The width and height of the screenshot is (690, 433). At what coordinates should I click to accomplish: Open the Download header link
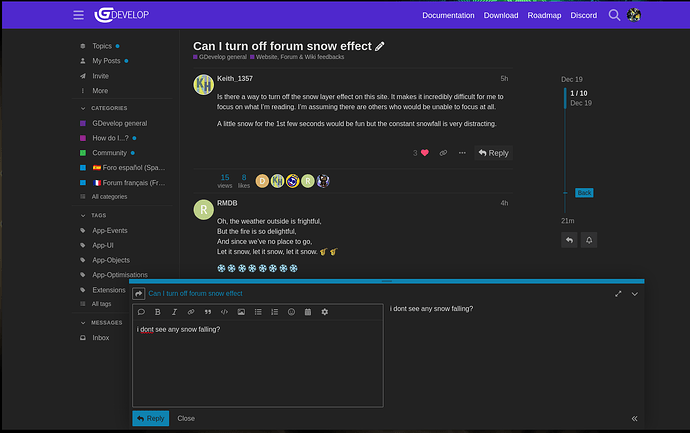[501, 15]
